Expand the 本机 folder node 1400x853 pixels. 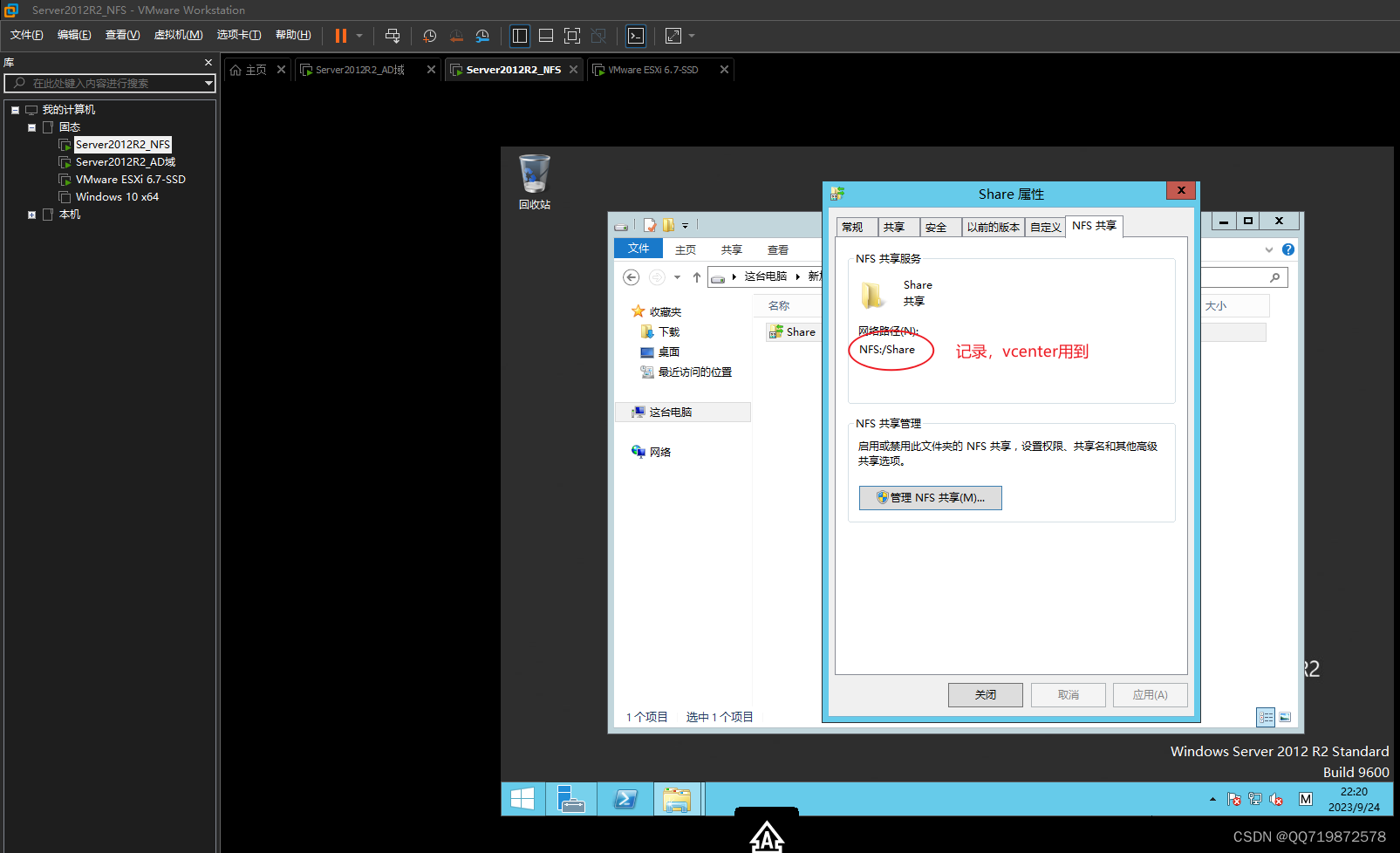32,215
